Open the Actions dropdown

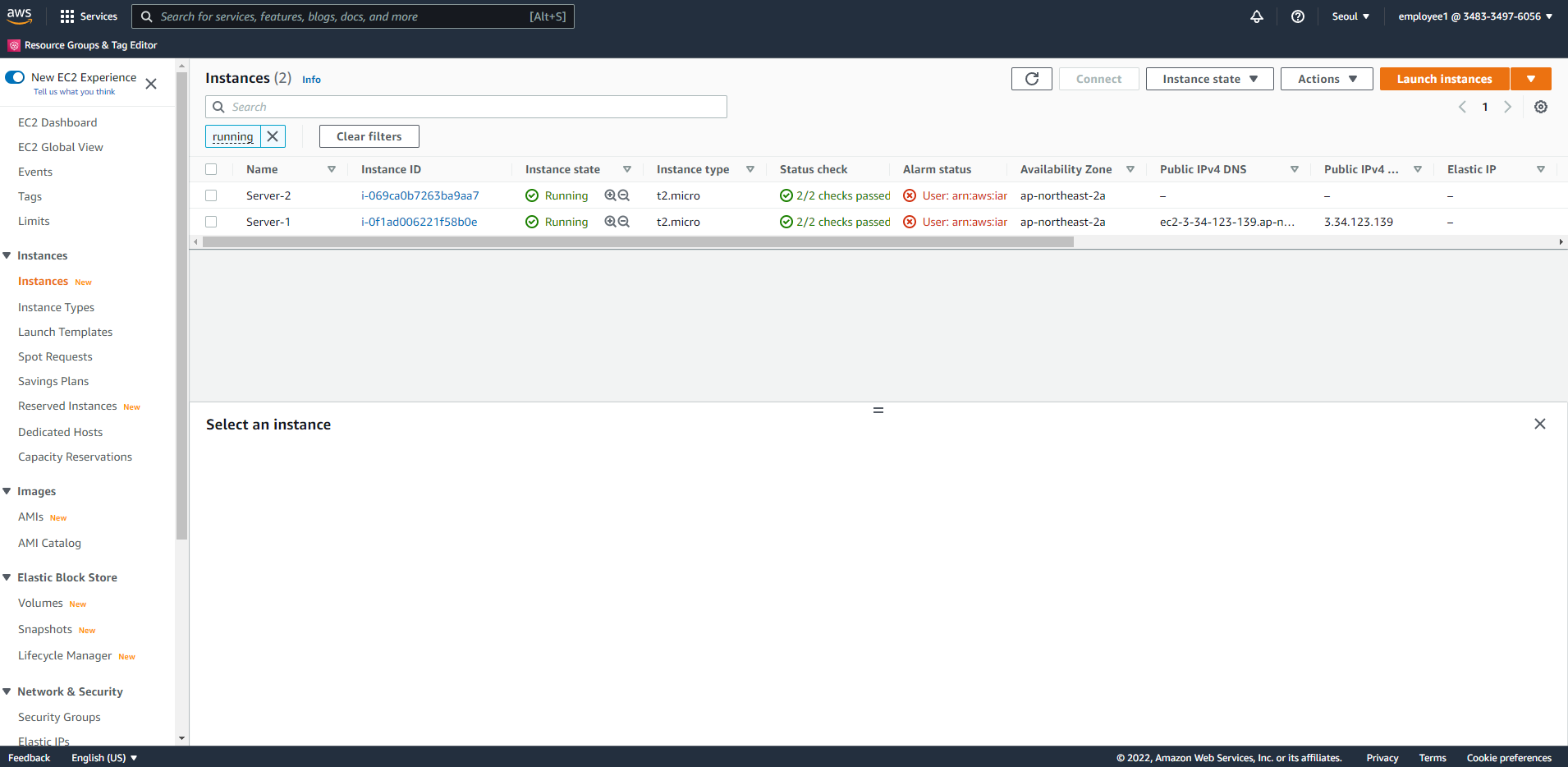[1327, 79]
